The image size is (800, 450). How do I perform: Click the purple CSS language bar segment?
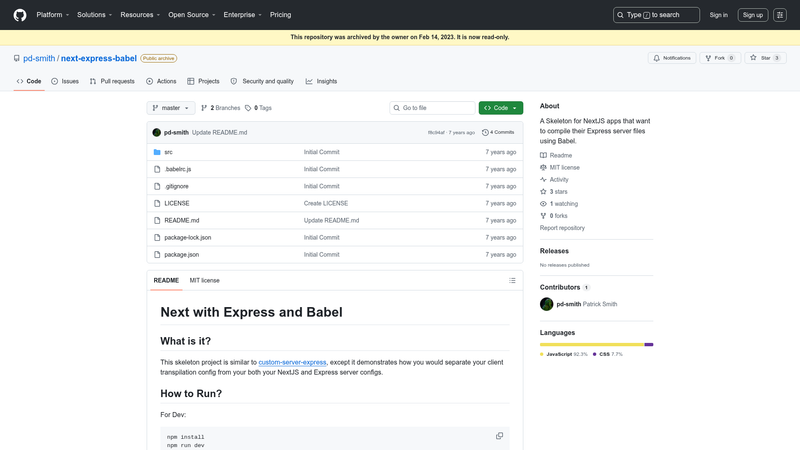pyautogui.click(x=649, y=344)
